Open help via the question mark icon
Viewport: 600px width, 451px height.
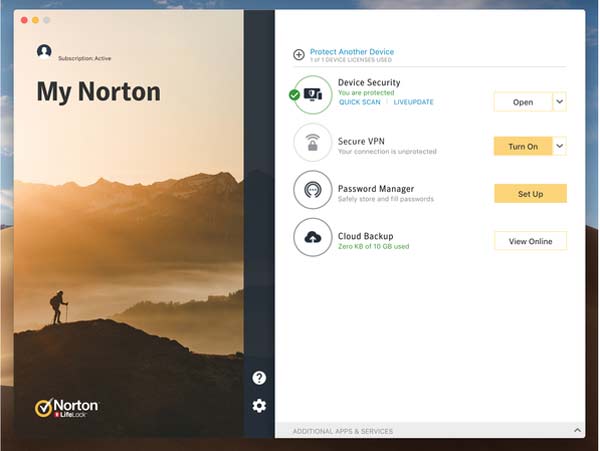coord(259,378)
